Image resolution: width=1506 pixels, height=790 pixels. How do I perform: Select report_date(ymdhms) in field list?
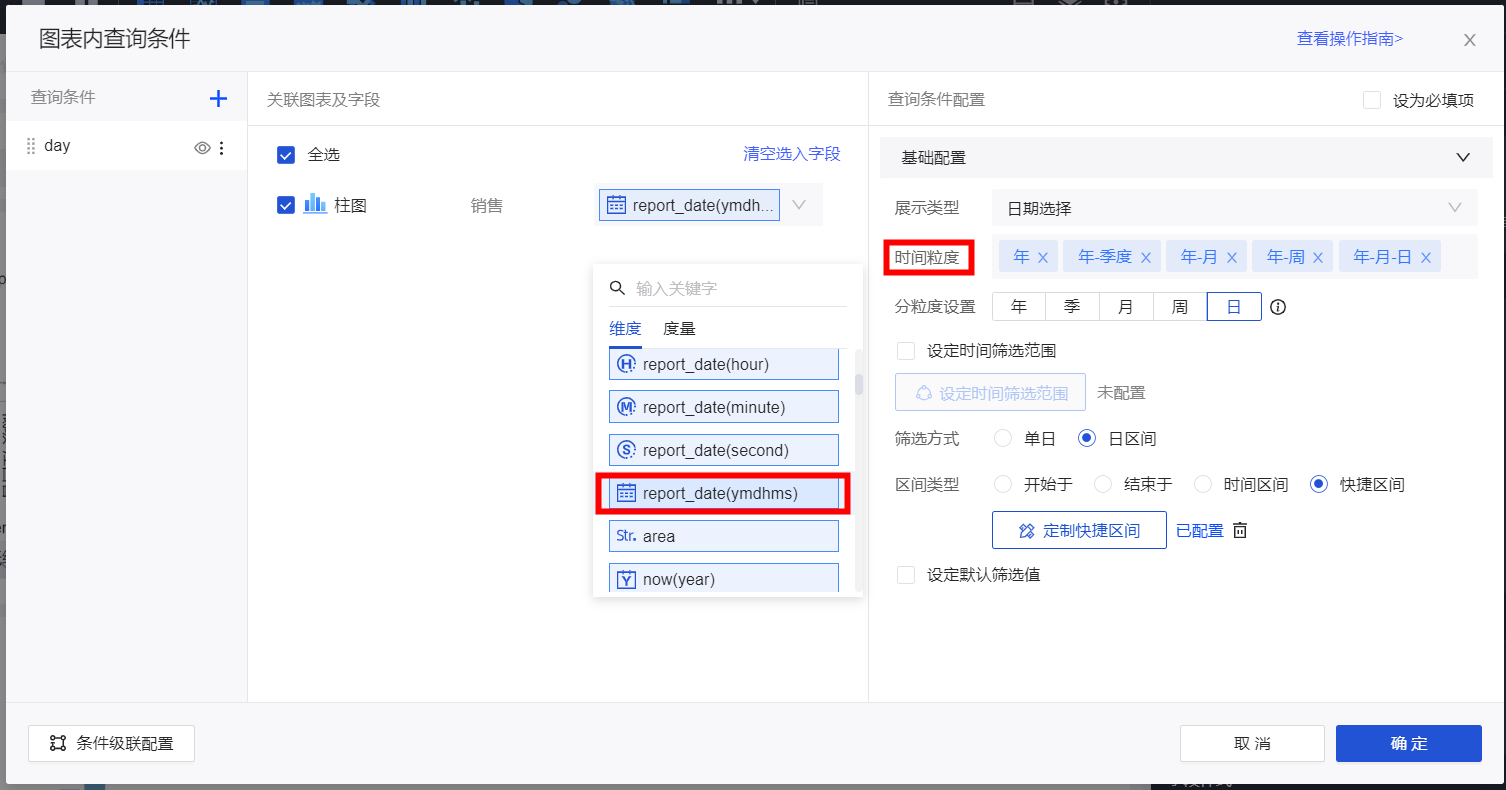click(x=723, y=493)
